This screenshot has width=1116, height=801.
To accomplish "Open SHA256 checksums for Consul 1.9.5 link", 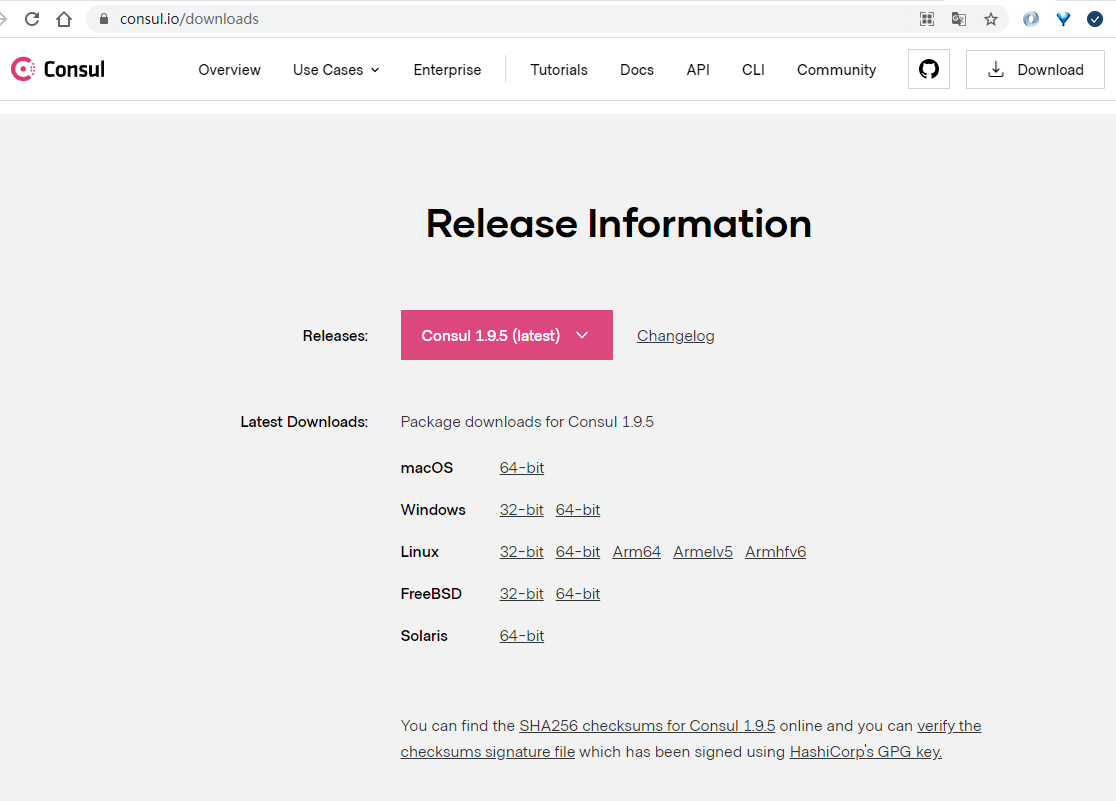I will (x=647, y=726).
